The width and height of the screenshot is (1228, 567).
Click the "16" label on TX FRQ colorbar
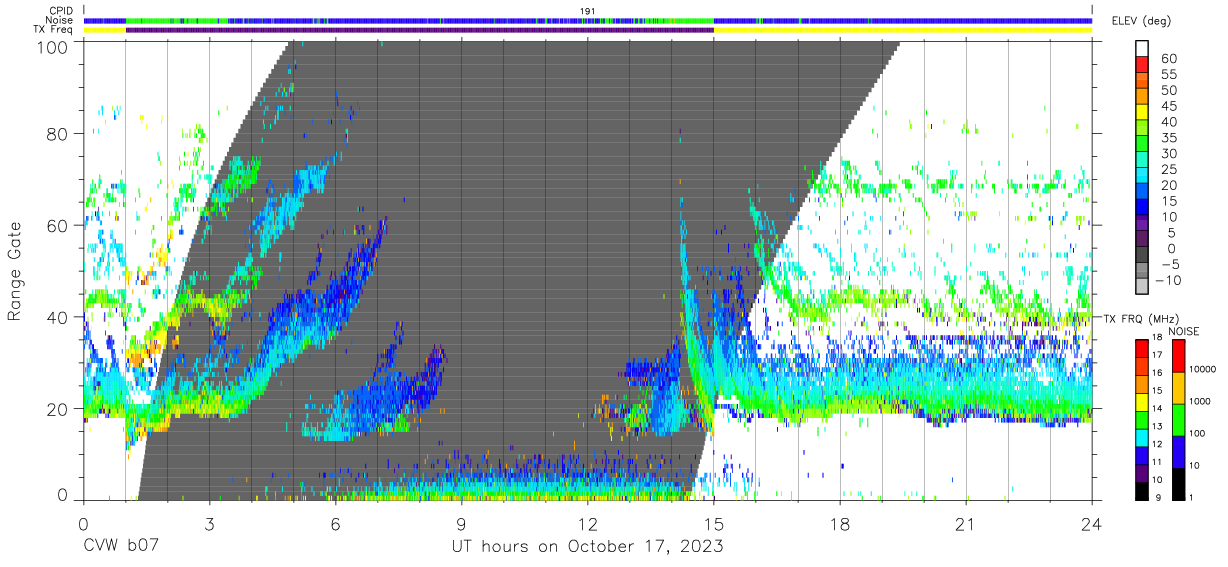pos(1159,375)
